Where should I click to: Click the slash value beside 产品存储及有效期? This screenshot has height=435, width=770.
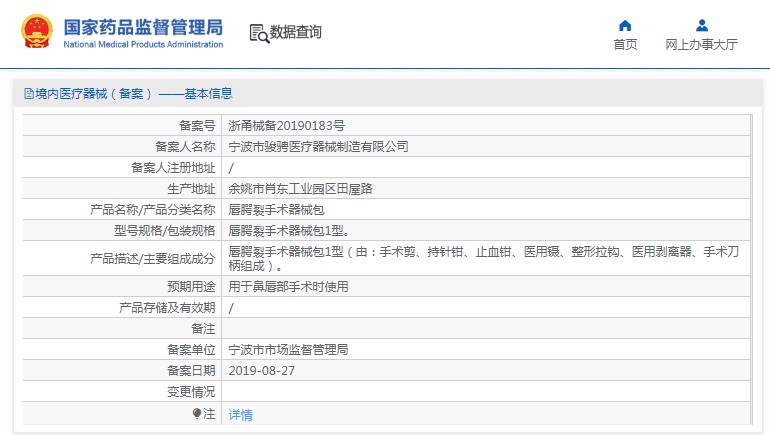[x=231, y=308]
